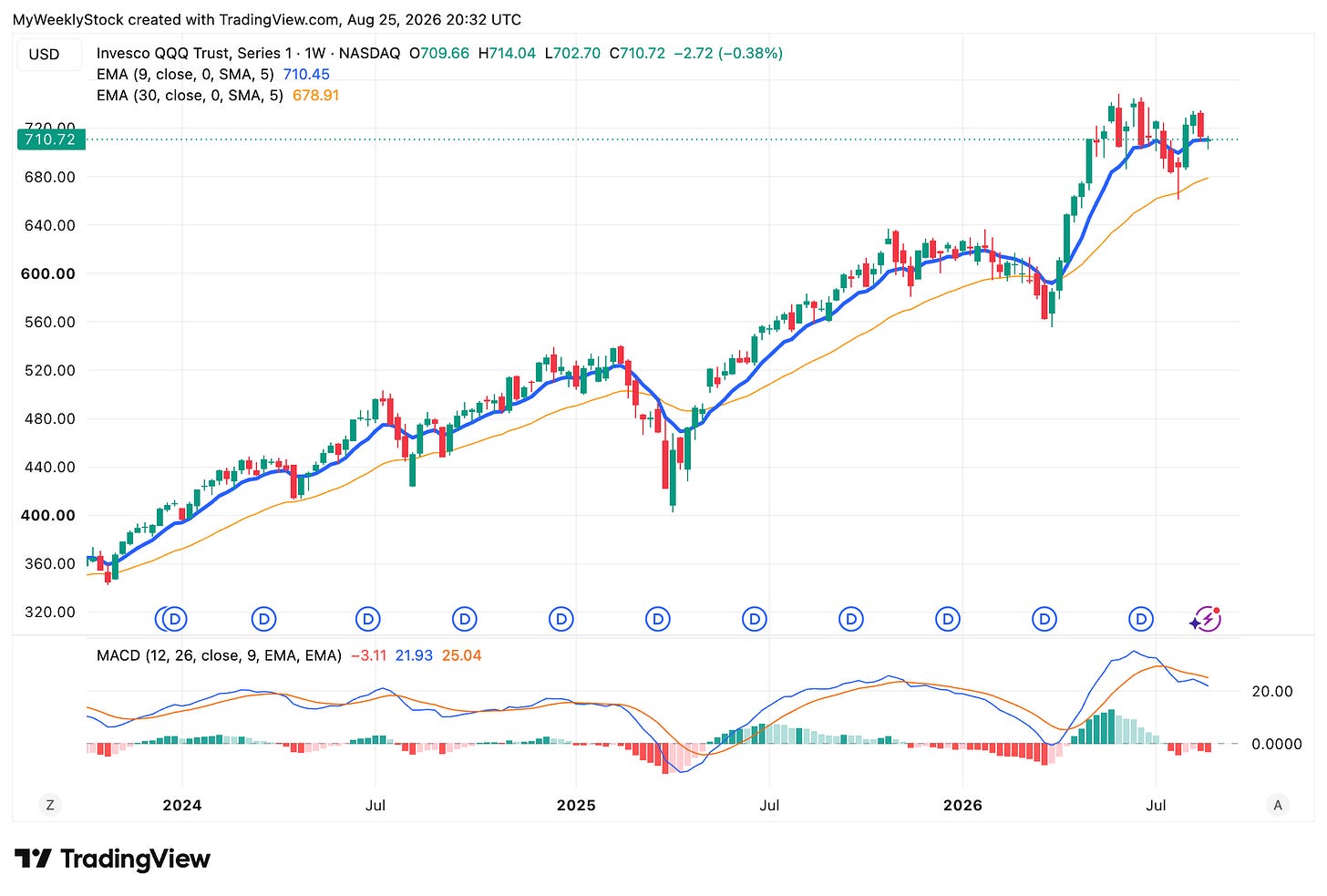Toggle the A auto-scale button

(1278, 805)
